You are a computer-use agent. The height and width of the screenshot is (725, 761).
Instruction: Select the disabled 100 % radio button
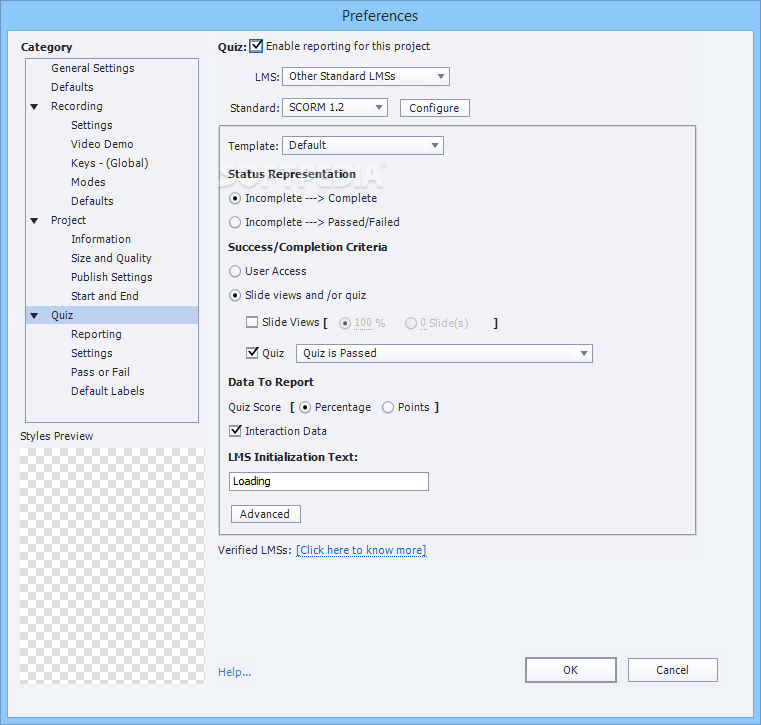pos(345,323)
